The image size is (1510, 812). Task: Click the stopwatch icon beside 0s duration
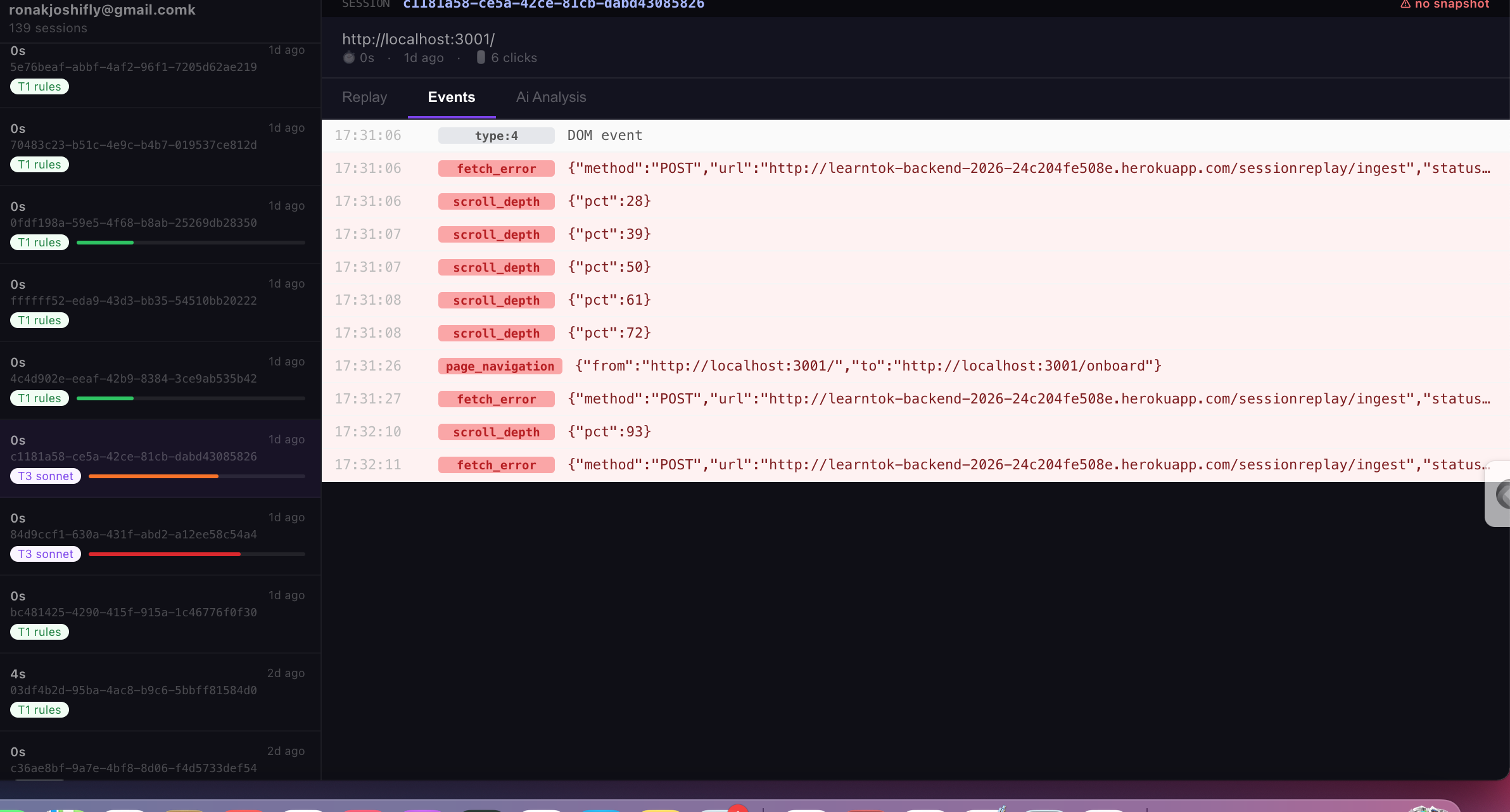348,58
